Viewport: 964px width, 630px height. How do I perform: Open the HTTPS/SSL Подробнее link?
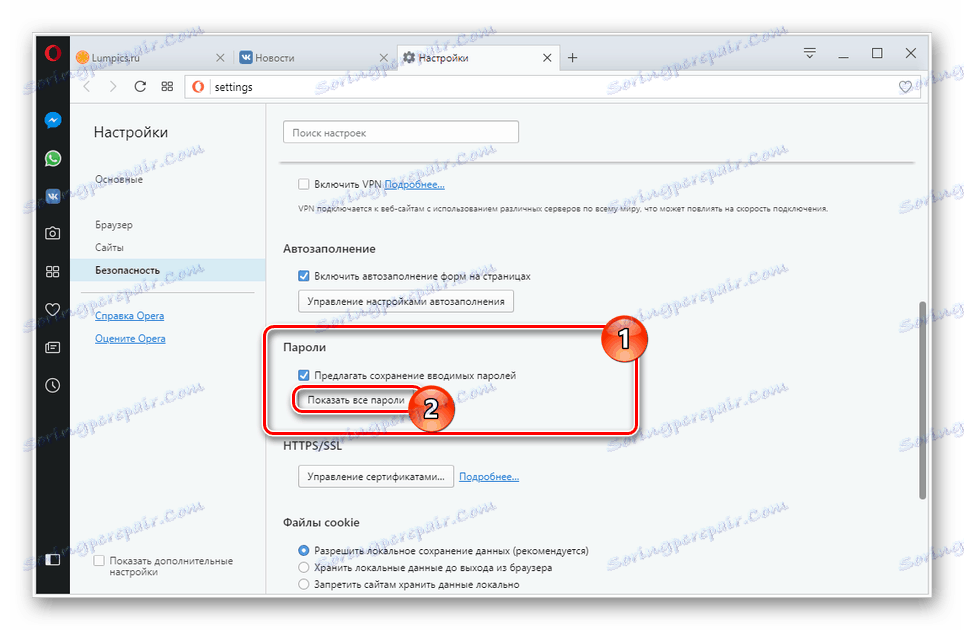(x=489, y=477)
